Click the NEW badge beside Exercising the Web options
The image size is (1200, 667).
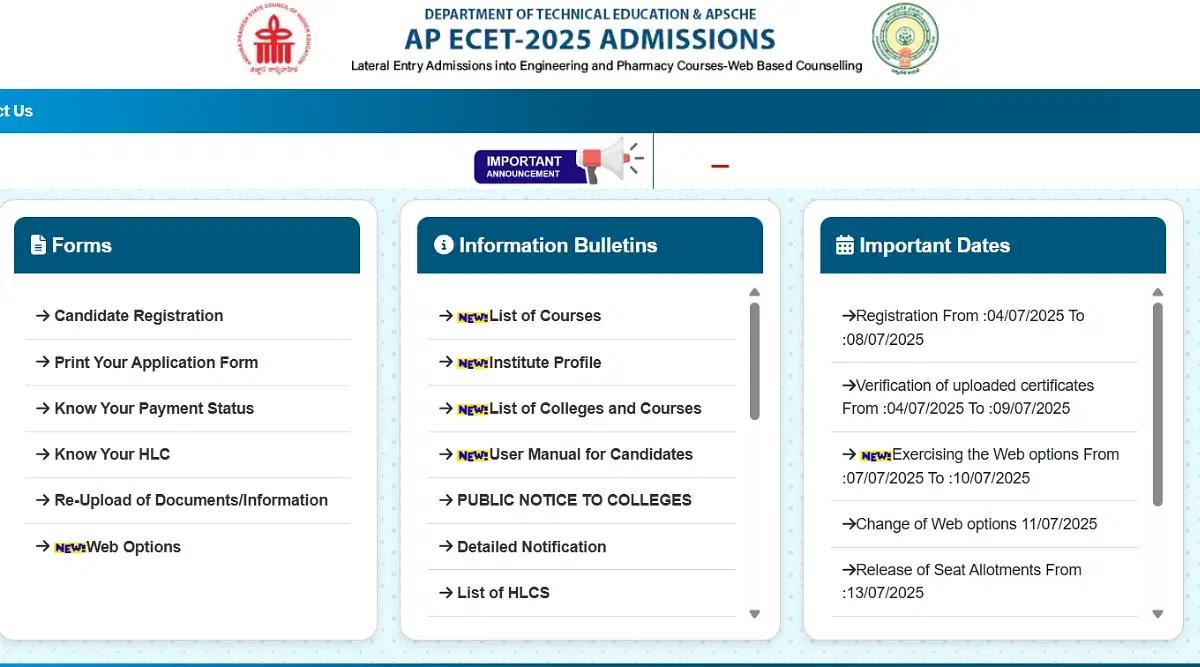click(876, 456)
